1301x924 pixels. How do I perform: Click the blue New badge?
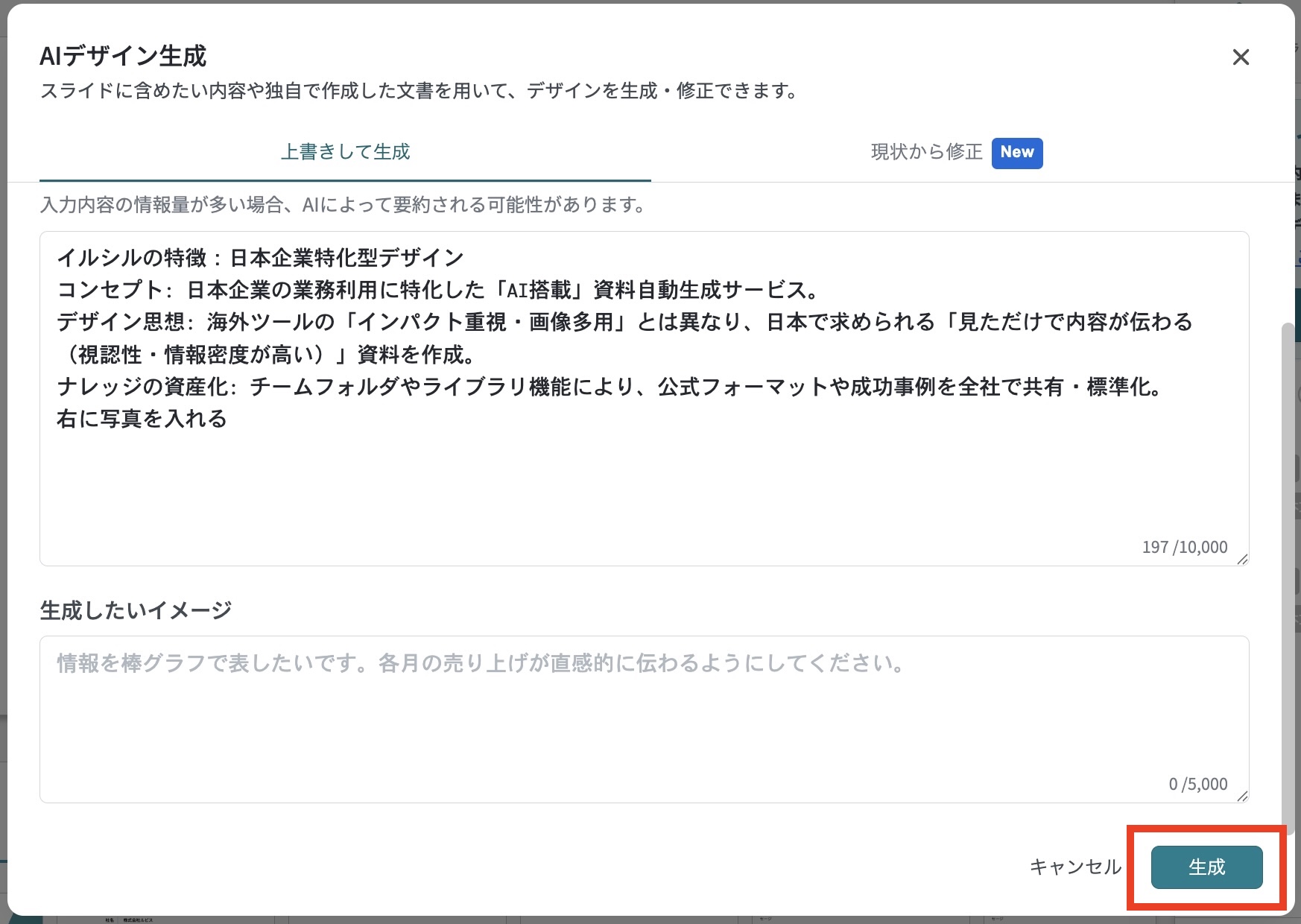tap(1017, 153)
